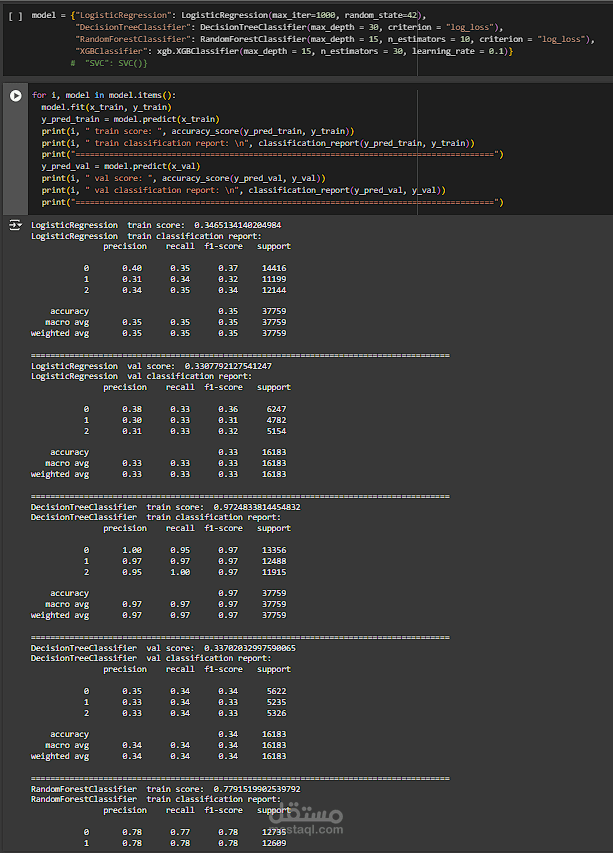The image size is (613, 853).
Task: Click the LogisticRegression val score output line
Action: tap(151, 366)
